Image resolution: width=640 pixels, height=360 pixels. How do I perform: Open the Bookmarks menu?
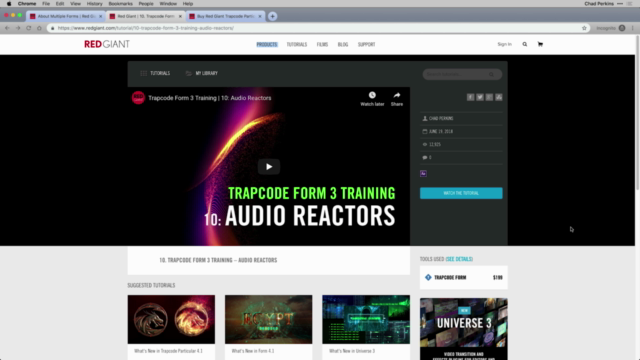120,4
